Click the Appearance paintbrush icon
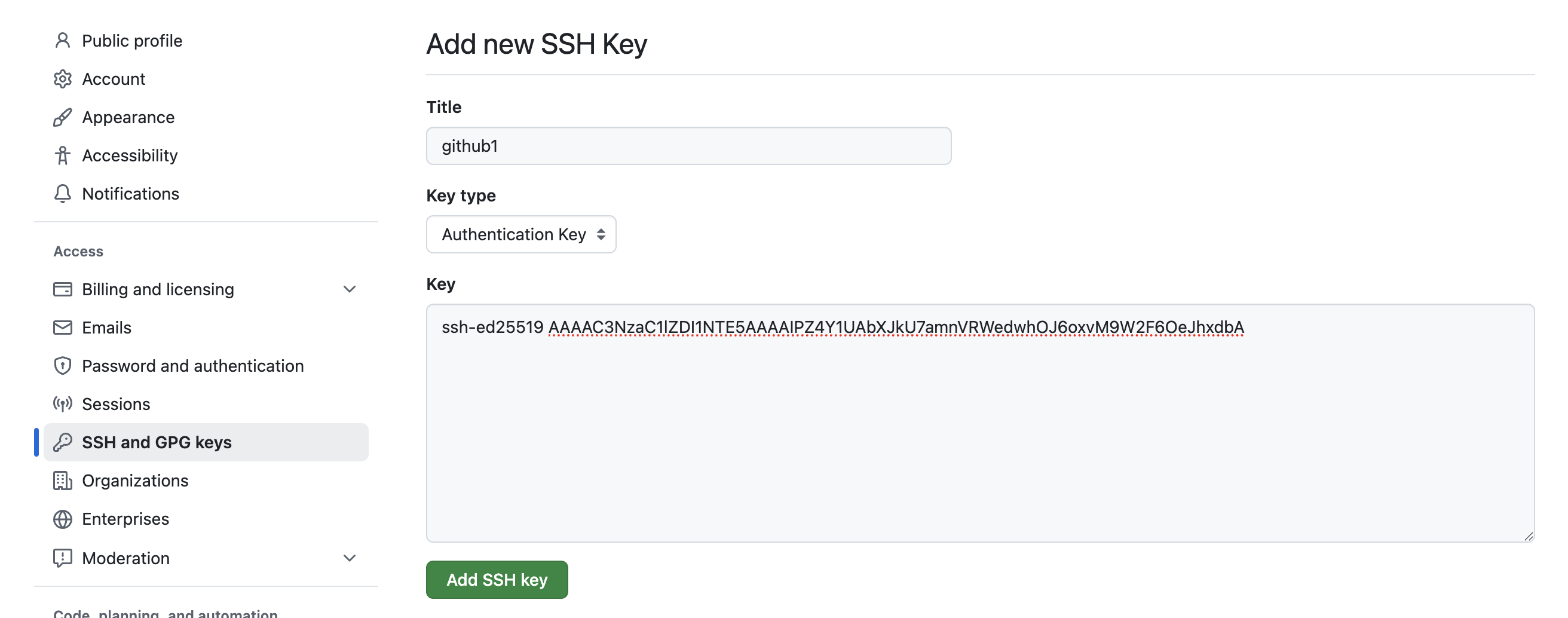Screen dimensions: 1568x618 62,118
